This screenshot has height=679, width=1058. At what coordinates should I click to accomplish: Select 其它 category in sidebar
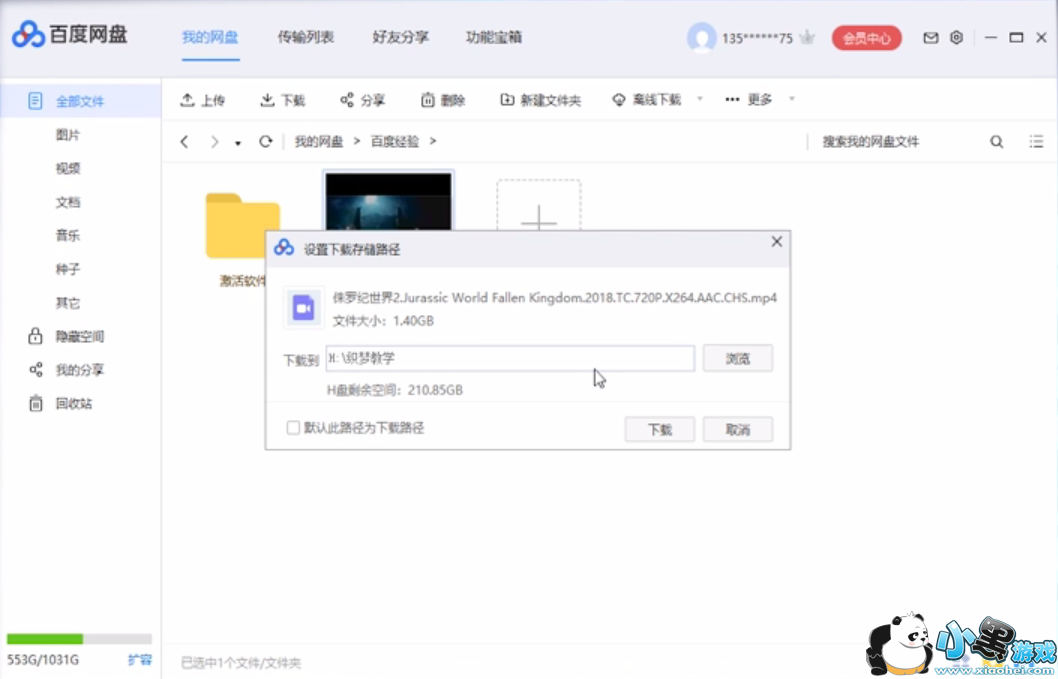point(67,303)
